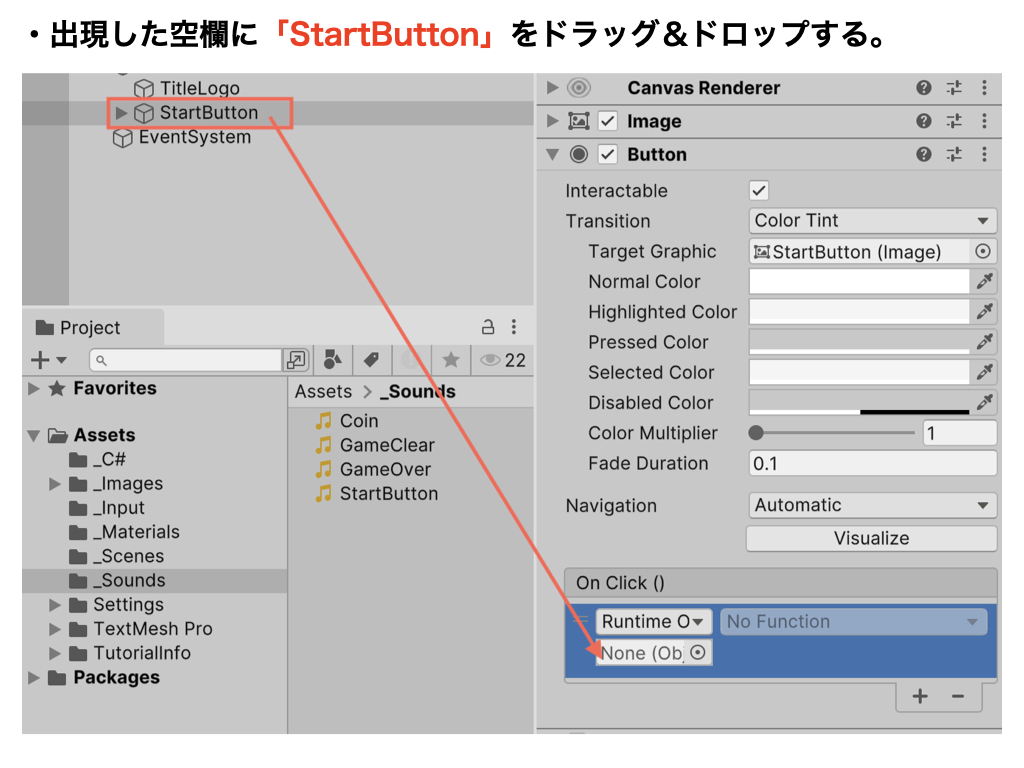The image size is (1024, 768).
Task: Uncheck the Image component enable checkbox
Action: point(608,122)
